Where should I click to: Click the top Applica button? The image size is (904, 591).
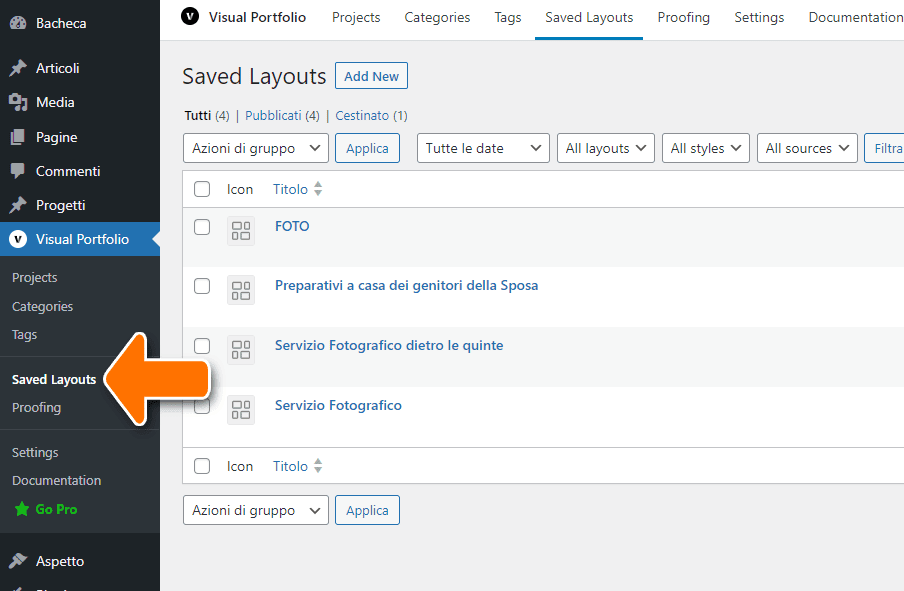367,148
